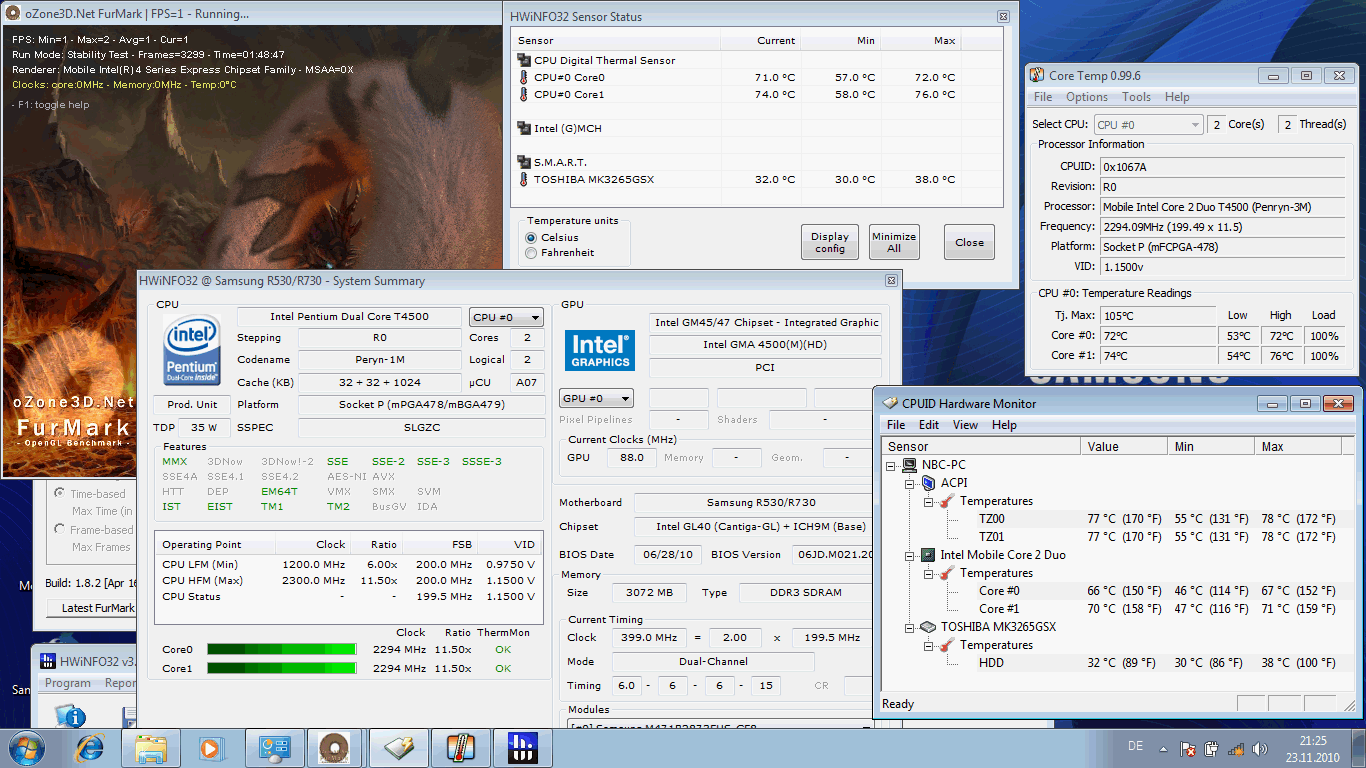The height and width of the screenshot is (768, 1366).
Task: Click TOSHIBA MK3265GSX drive icon in tree
Action: coord(927,627)
